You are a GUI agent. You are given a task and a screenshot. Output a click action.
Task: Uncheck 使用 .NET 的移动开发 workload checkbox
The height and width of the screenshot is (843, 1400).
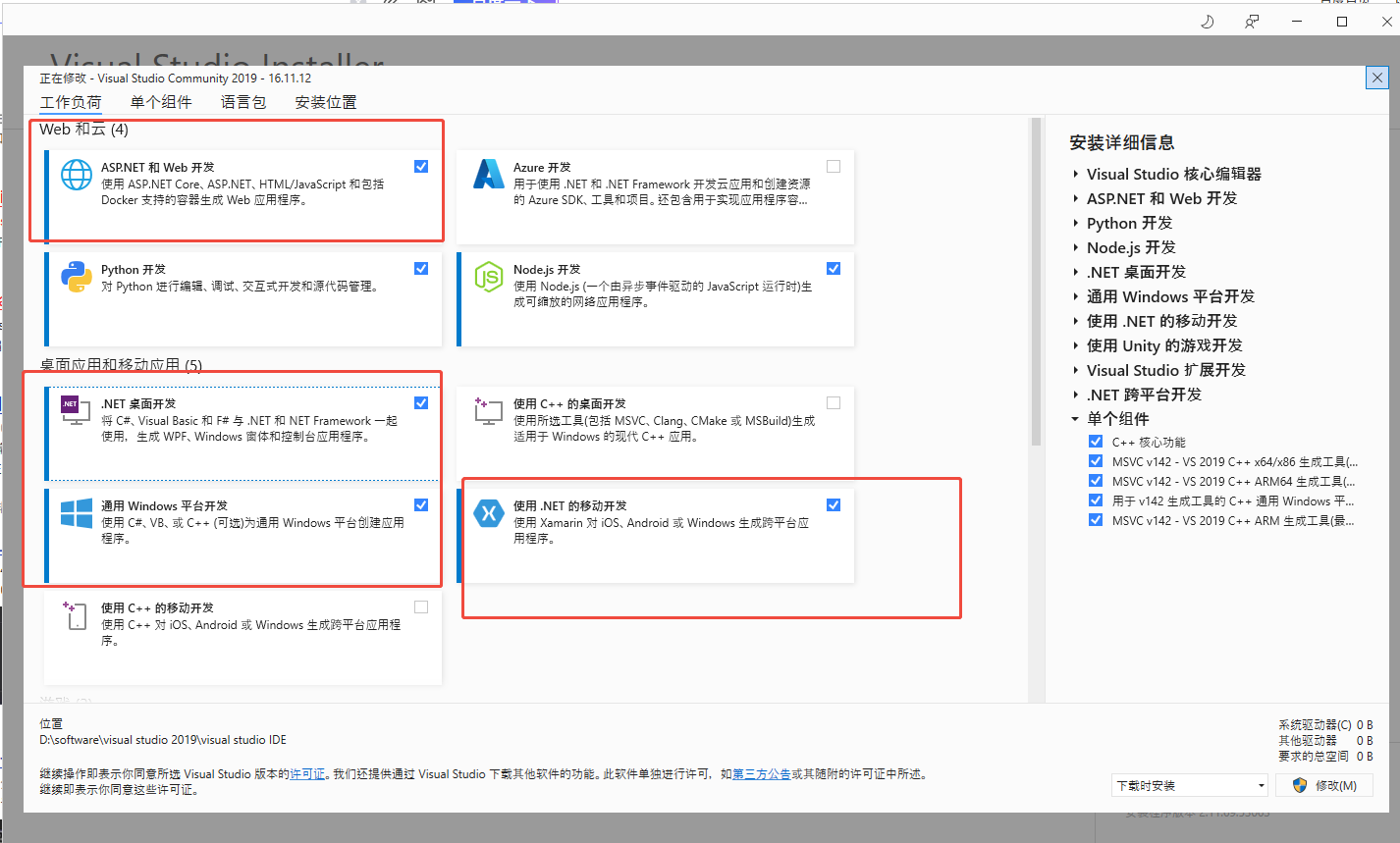[834, 504]
